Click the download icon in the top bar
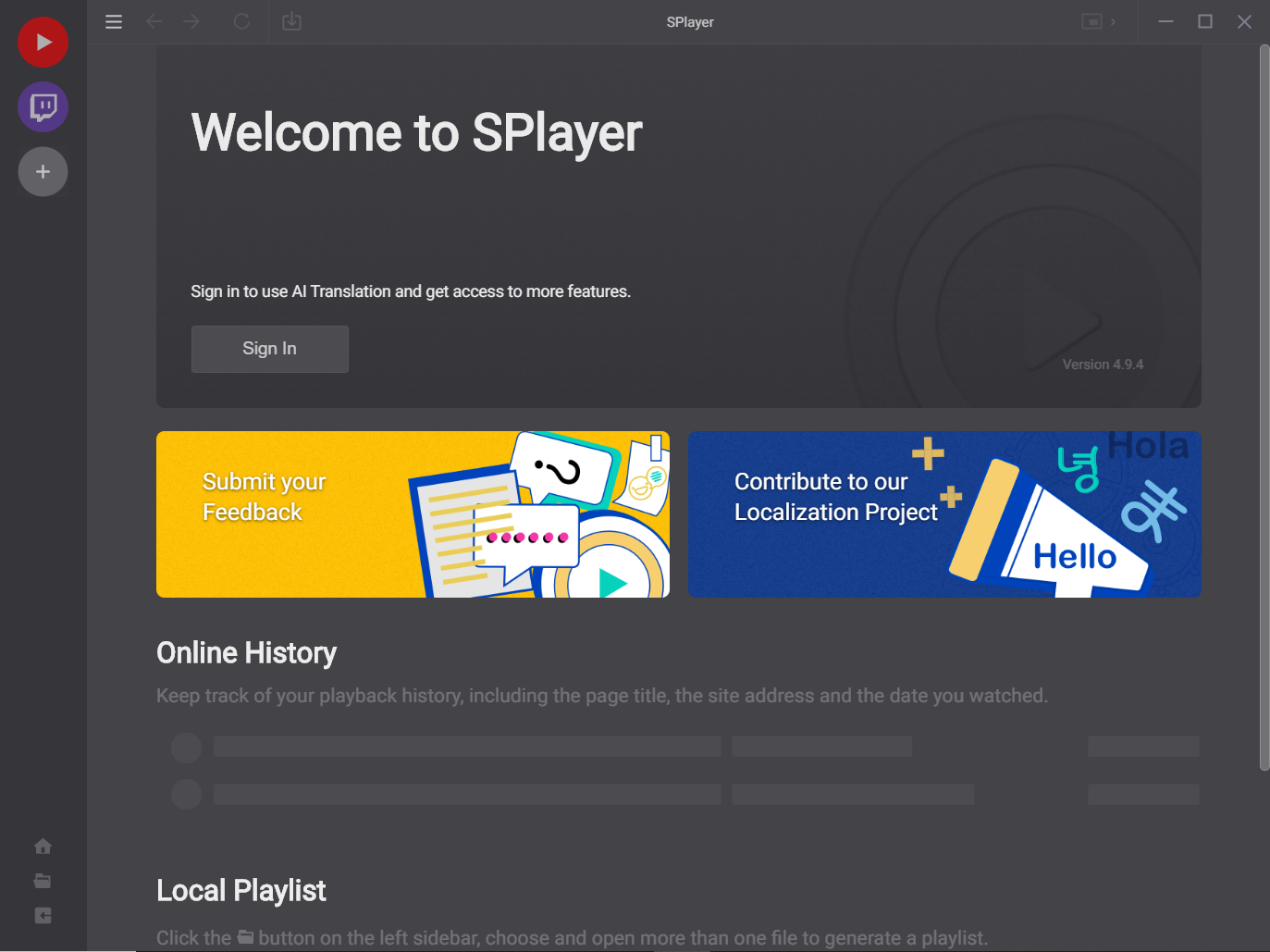The height and width of the screenshot is (952, 1270). point(291,21)
